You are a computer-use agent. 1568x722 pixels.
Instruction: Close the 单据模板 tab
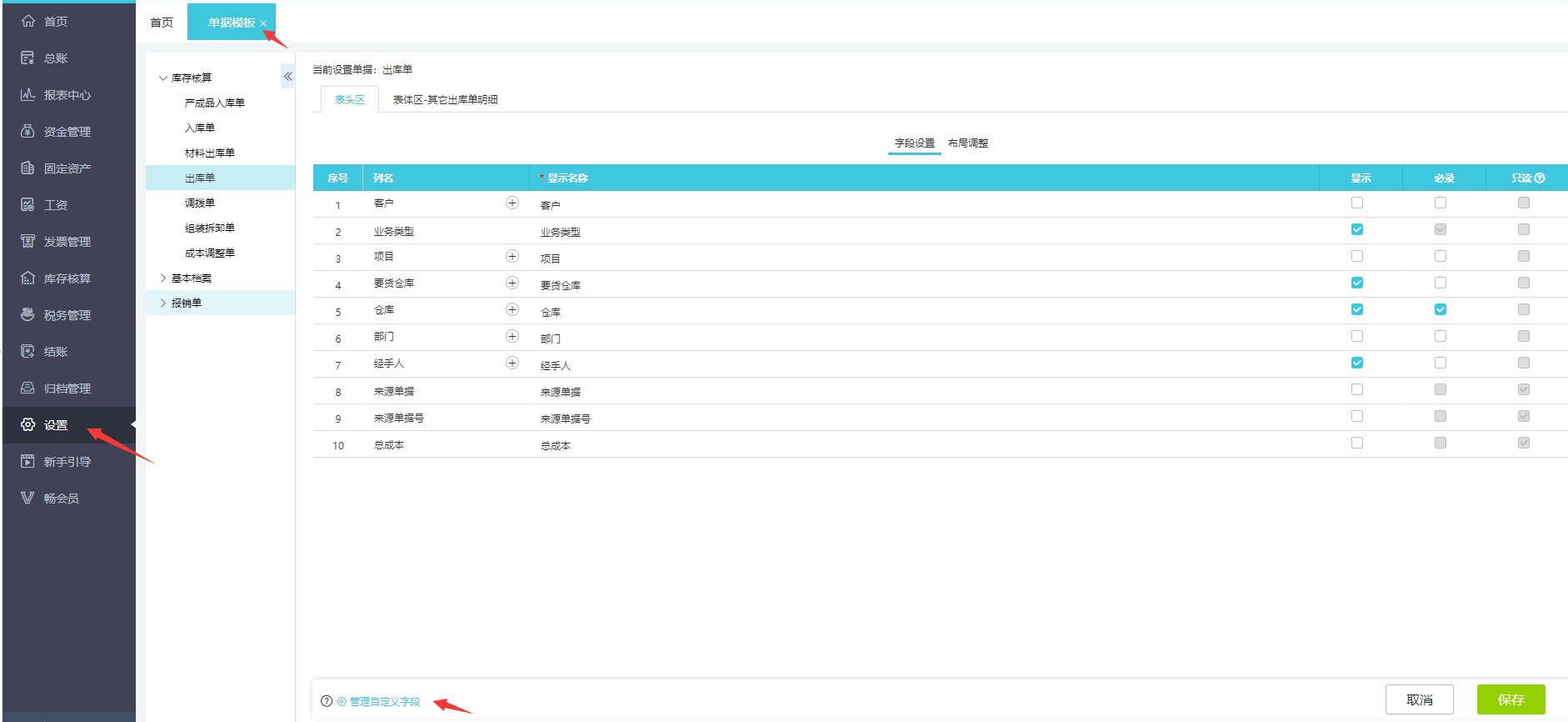click(263, 23)
